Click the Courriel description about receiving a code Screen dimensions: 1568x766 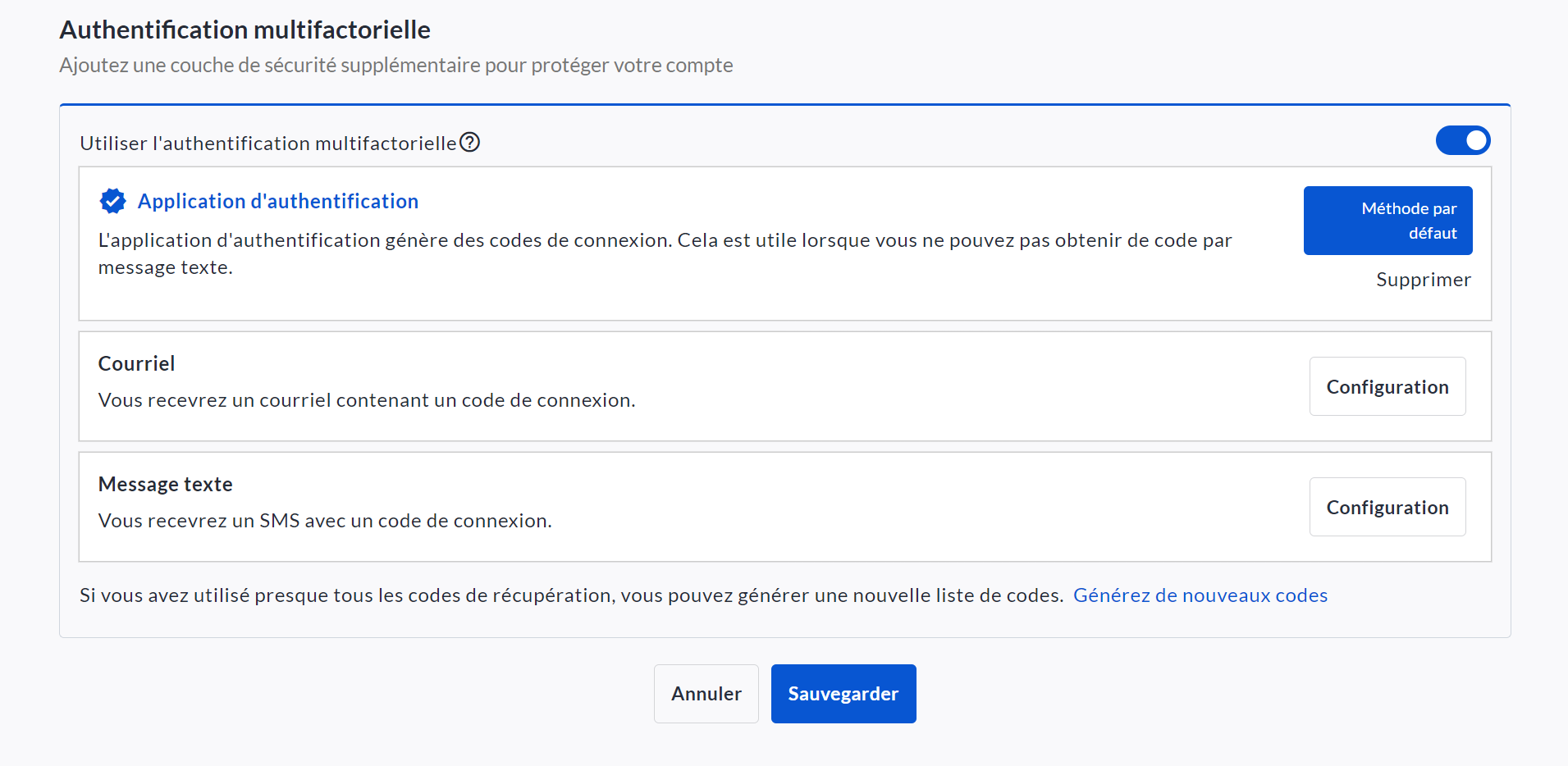pos(366,400)
